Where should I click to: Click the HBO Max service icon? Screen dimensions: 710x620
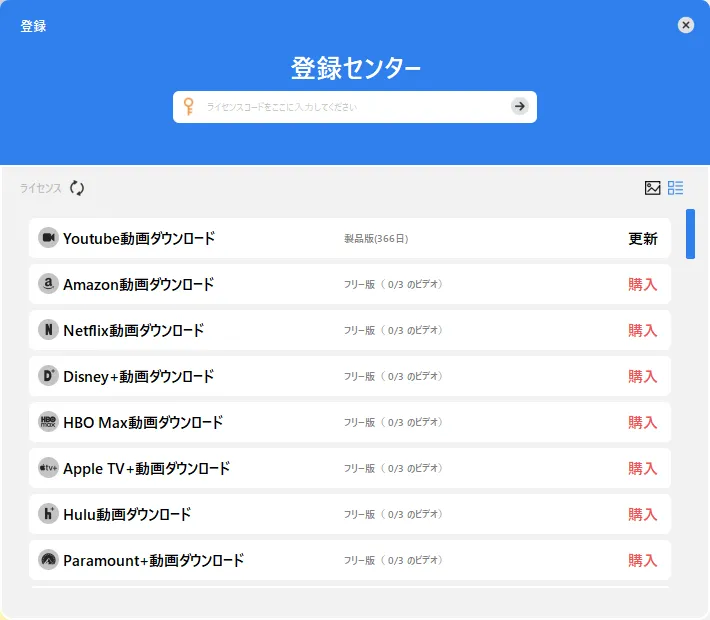[48, 422]
